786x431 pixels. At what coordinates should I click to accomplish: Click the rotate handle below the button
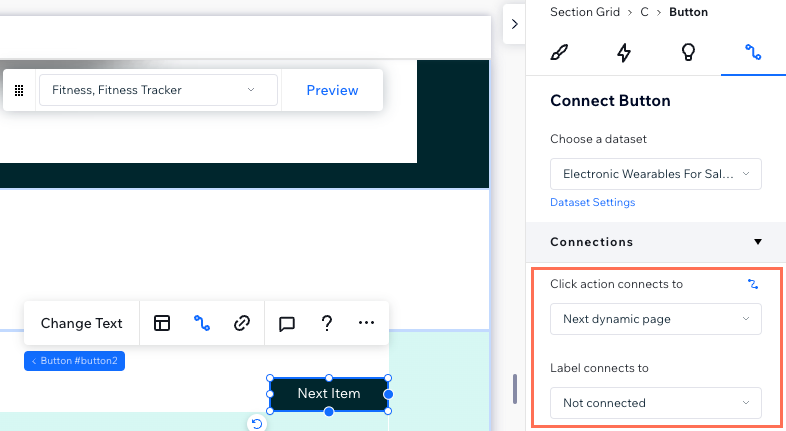point(257,424)
